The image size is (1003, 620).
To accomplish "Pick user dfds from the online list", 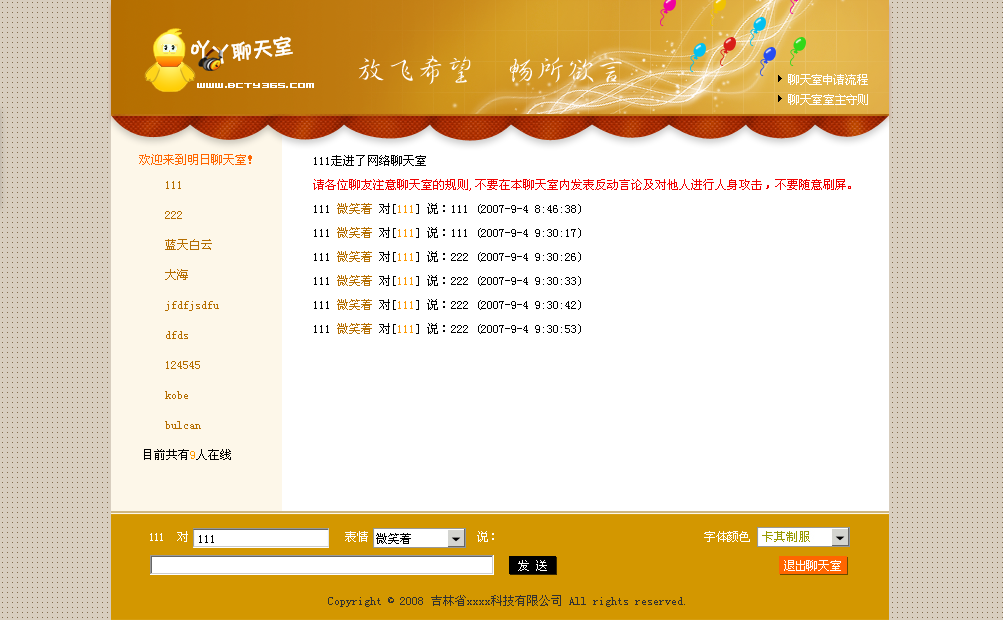I will (177, 336).
